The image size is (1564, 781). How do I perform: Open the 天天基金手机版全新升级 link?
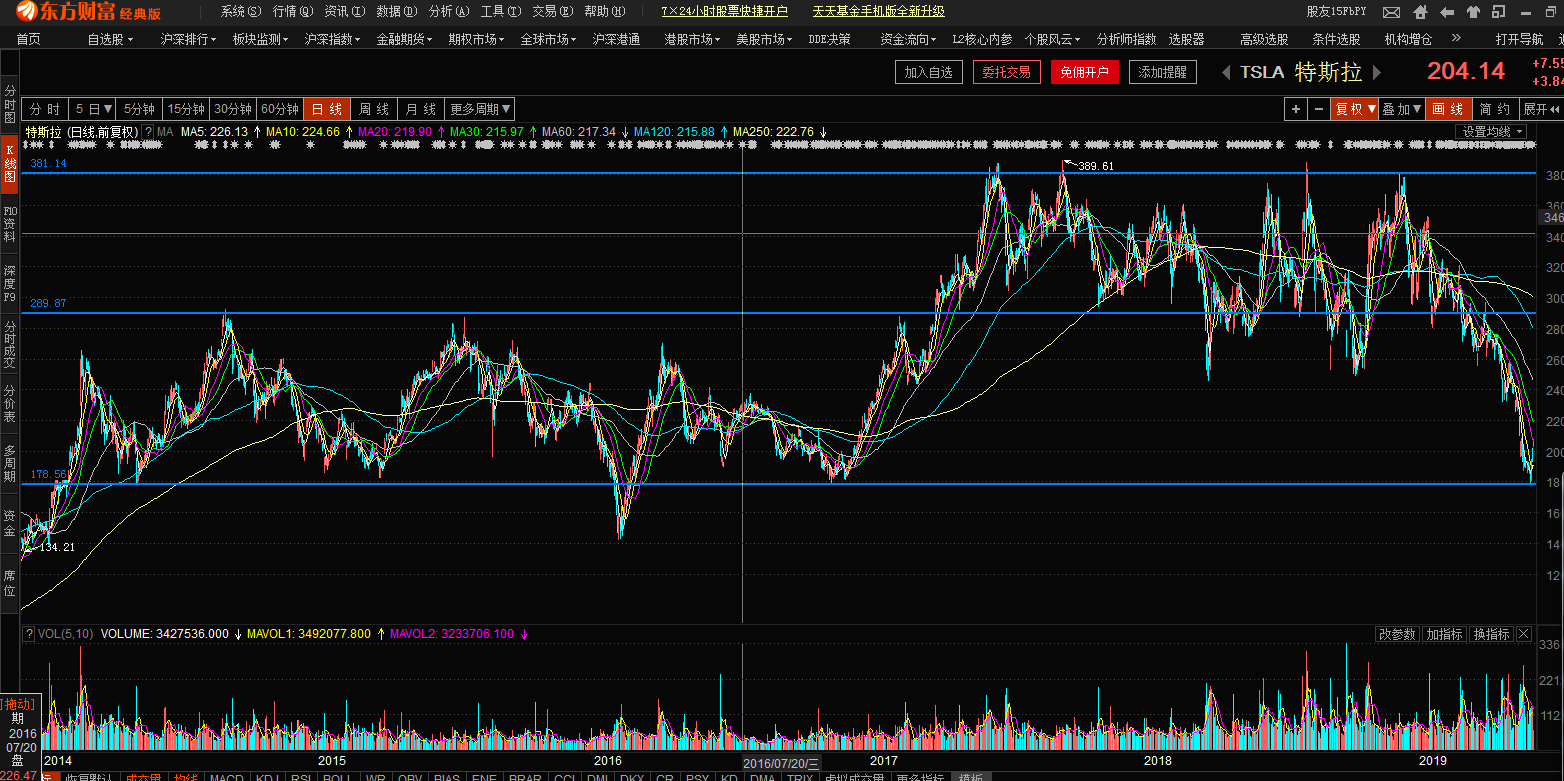(x=878, y=12)
